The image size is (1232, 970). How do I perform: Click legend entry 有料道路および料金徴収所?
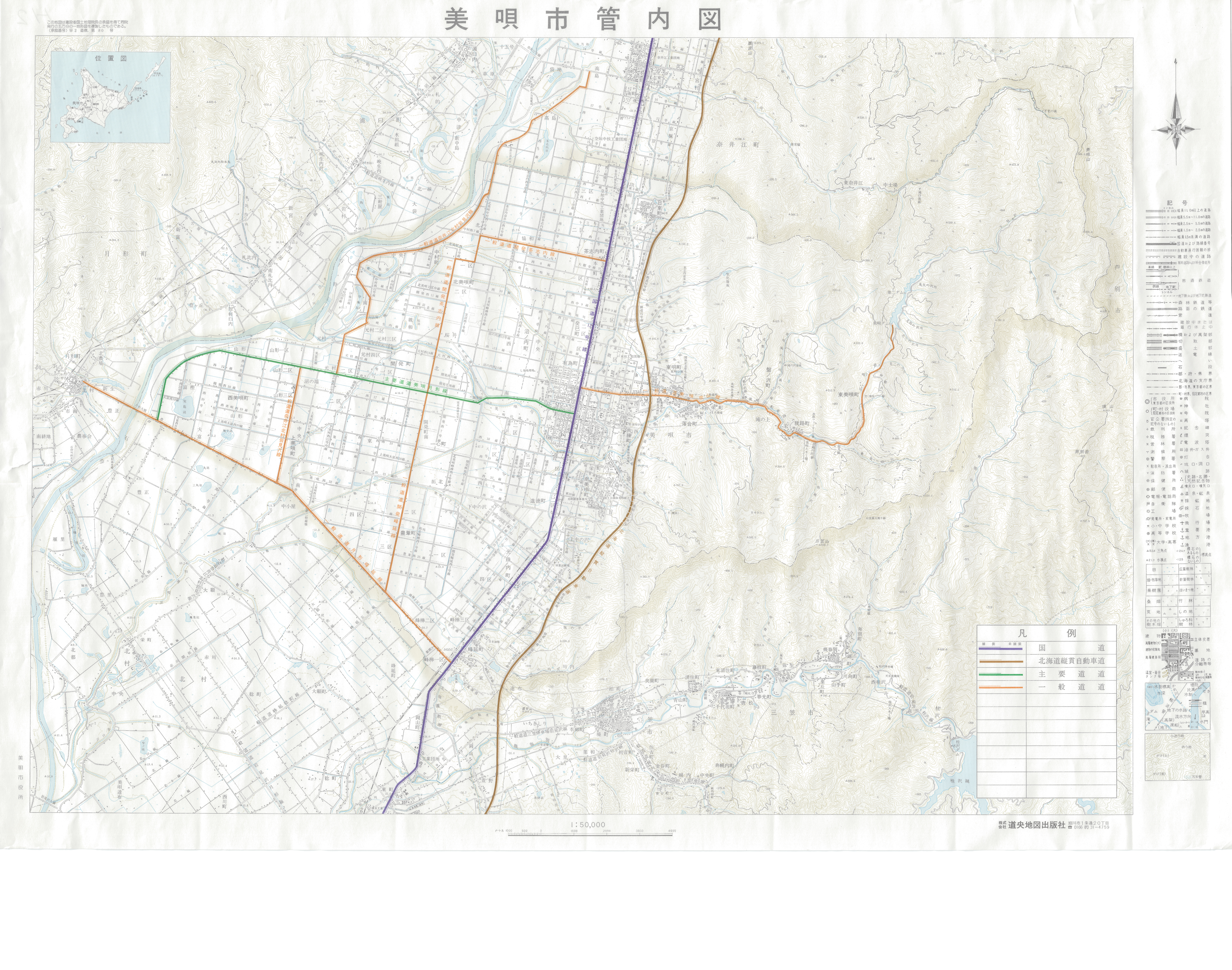(1178, 263)
